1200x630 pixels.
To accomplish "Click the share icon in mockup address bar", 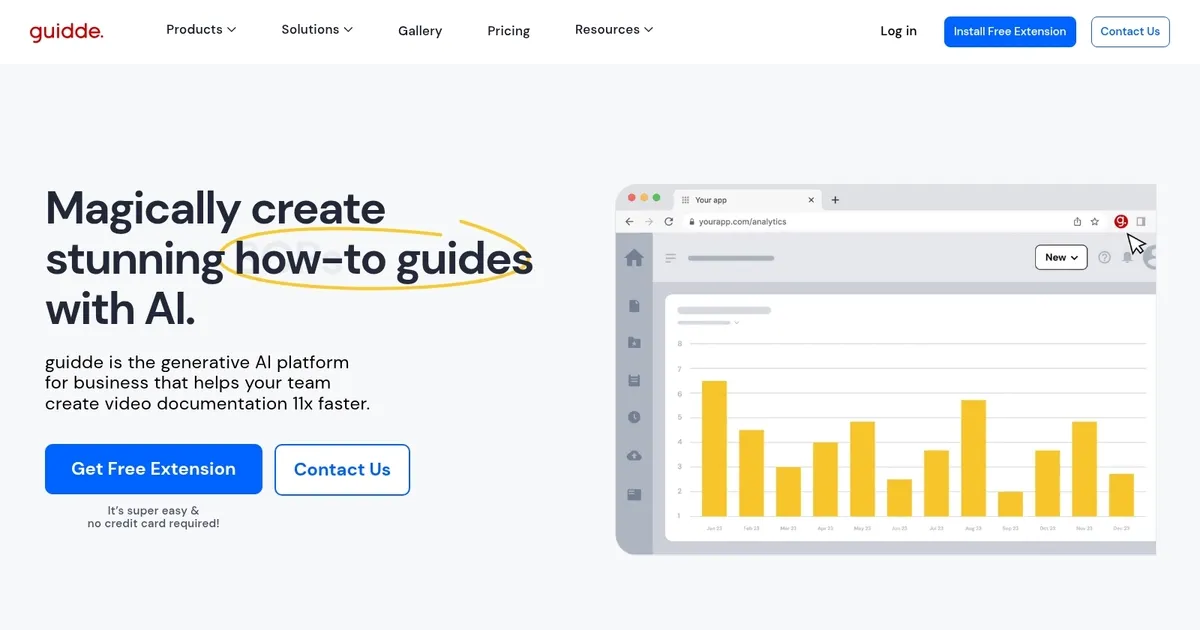I will click(x=1077, y=221).
